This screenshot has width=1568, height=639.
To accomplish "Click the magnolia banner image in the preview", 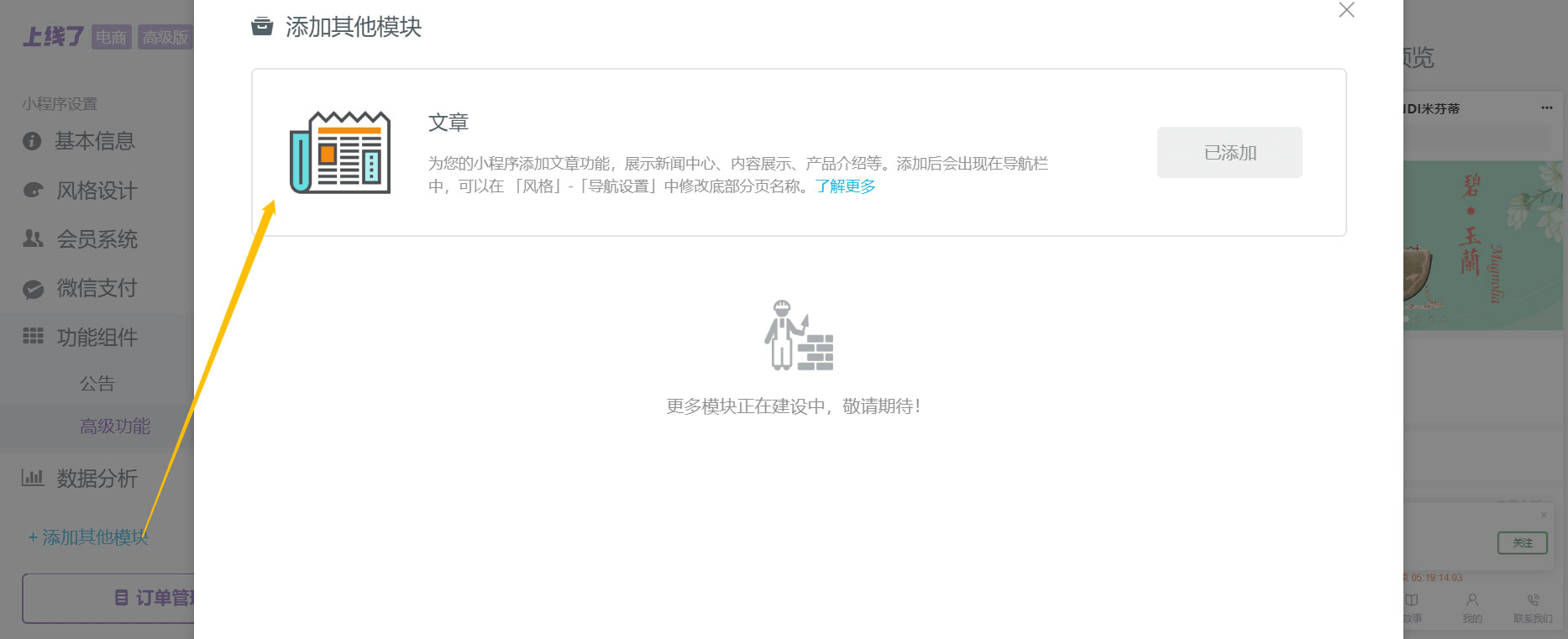I will point(1482,245).
